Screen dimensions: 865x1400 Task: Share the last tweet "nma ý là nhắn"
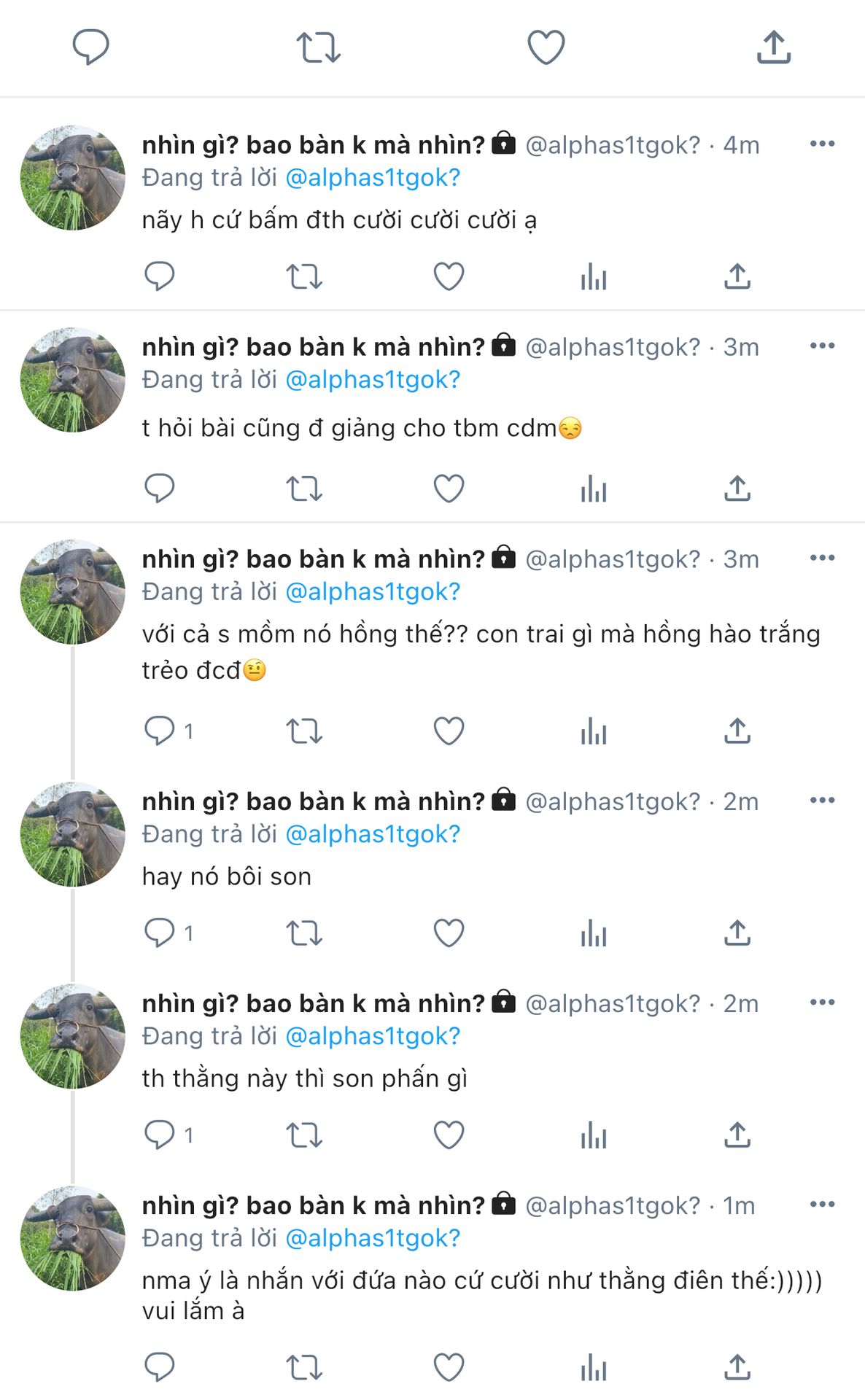pos(737,1367)
